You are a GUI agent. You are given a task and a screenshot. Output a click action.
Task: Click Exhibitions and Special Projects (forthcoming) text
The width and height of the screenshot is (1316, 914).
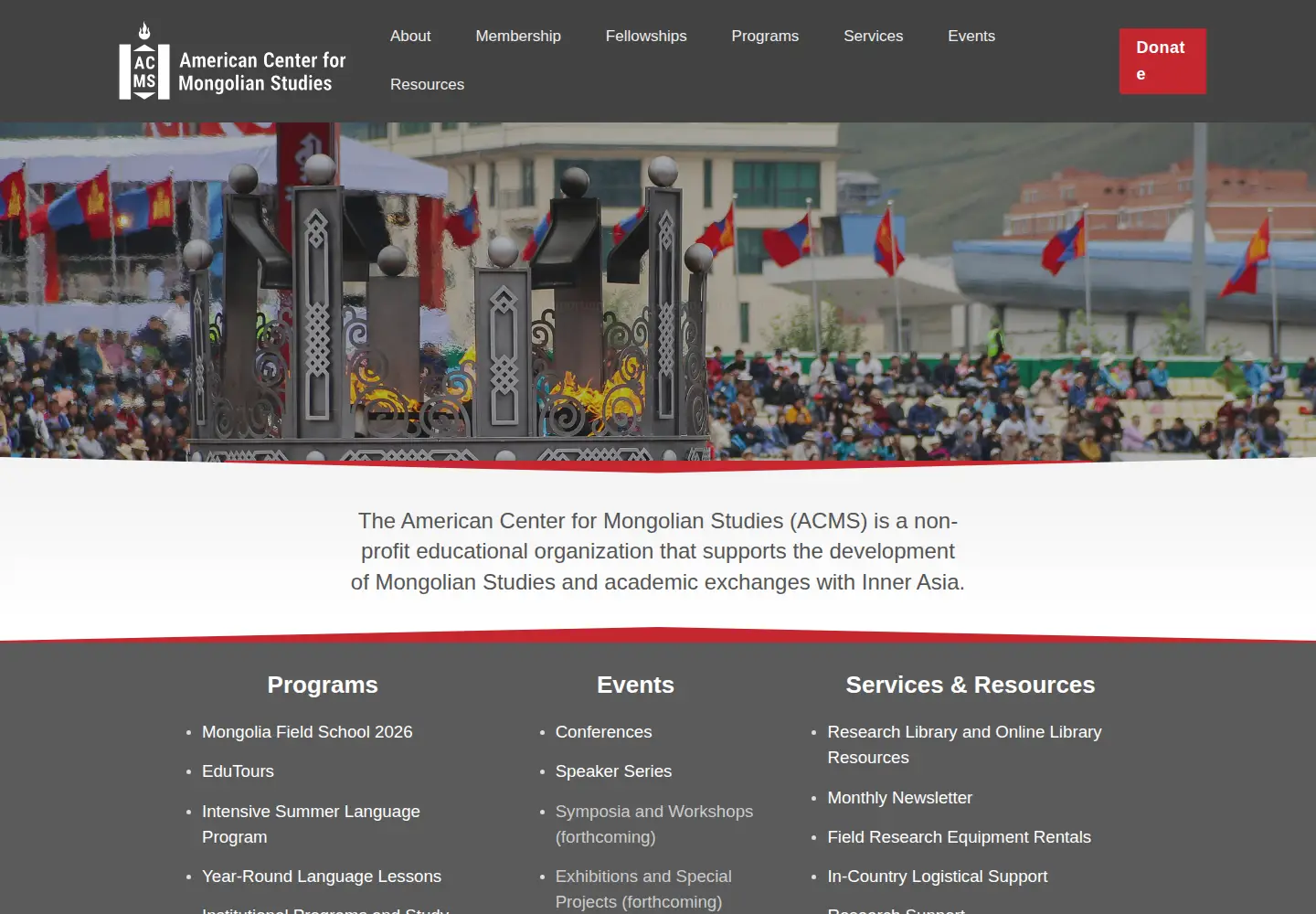coord(643,889)
